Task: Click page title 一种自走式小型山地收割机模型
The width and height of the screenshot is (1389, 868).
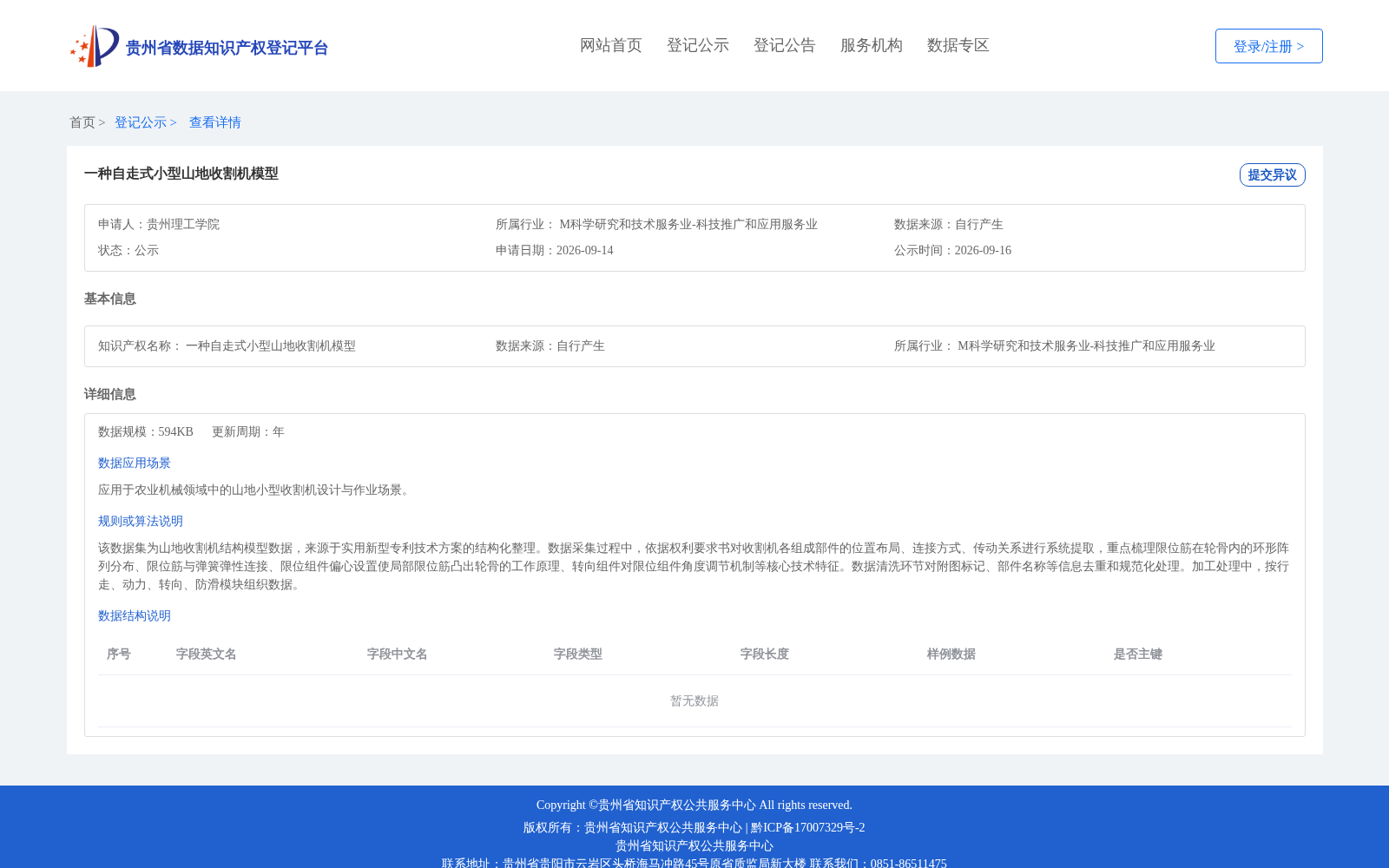Action: click(x=181, y=174)
